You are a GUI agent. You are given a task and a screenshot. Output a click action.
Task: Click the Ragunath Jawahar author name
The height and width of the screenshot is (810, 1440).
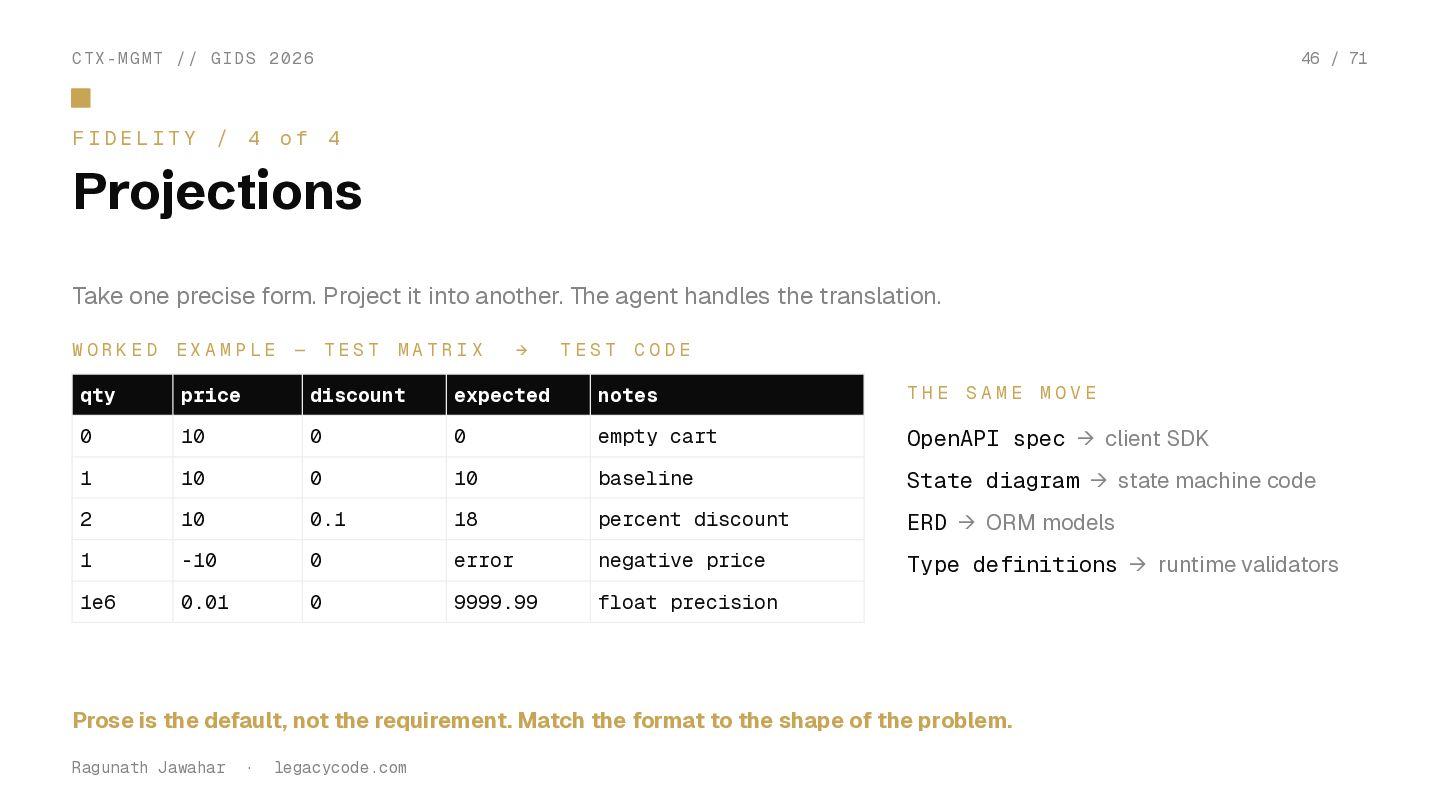[148, 768]
